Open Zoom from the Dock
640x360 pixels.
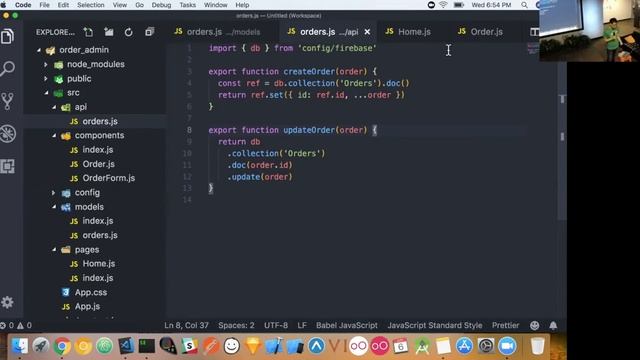[507, 346]
